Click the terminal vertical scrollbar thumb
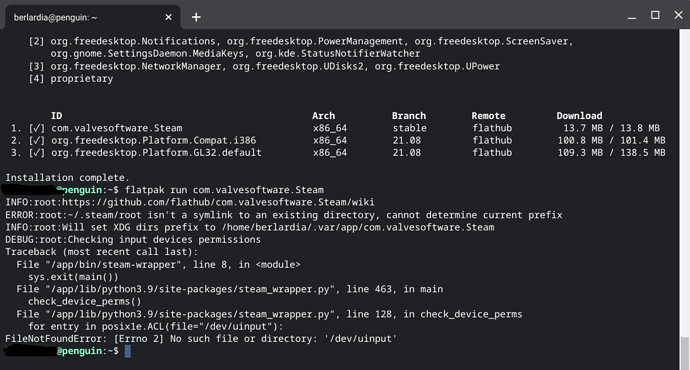The height and width of the screenshot is (370, 690). (x=684, y=354)
